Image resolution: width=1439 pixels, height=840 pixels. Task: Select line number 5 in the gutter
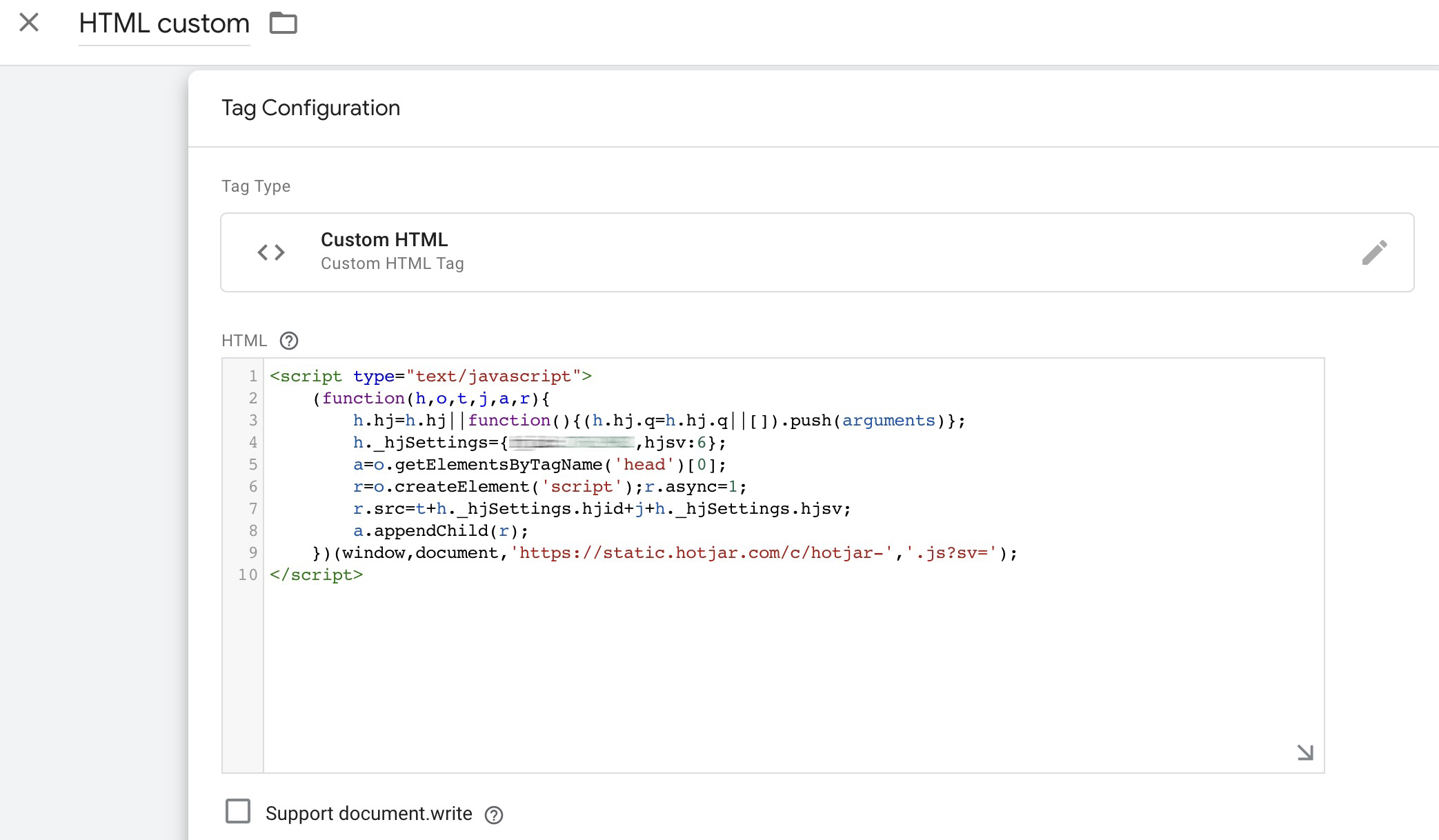click(x=252, y=464)
